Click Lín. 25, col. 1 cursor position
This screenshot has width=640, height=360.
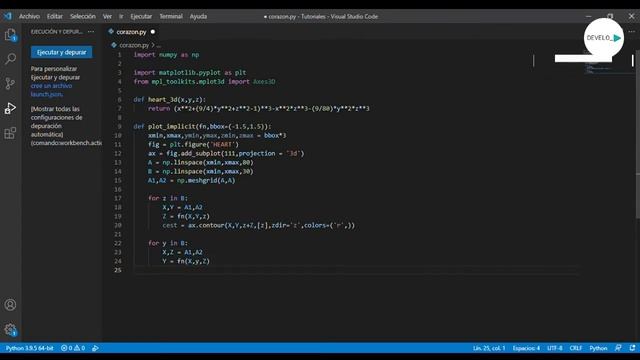coord(489,348)
